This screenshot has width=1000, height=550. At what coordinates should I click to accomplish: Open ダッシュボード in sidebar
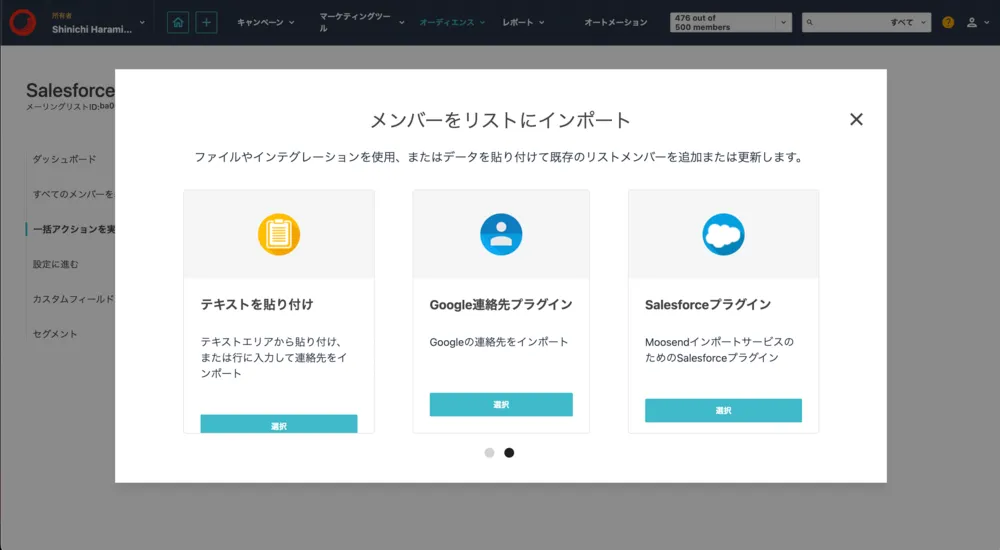click(64, 159)
